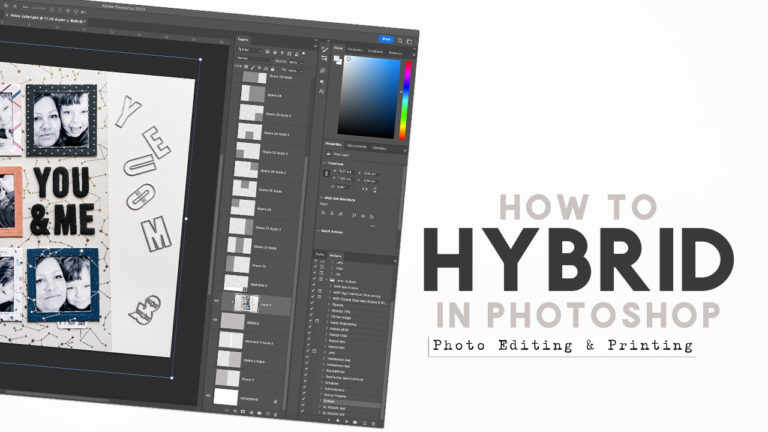Add a layer mask from Layers footer
Viewport: 768px width, 432px height.
click(x=242, y=411)
